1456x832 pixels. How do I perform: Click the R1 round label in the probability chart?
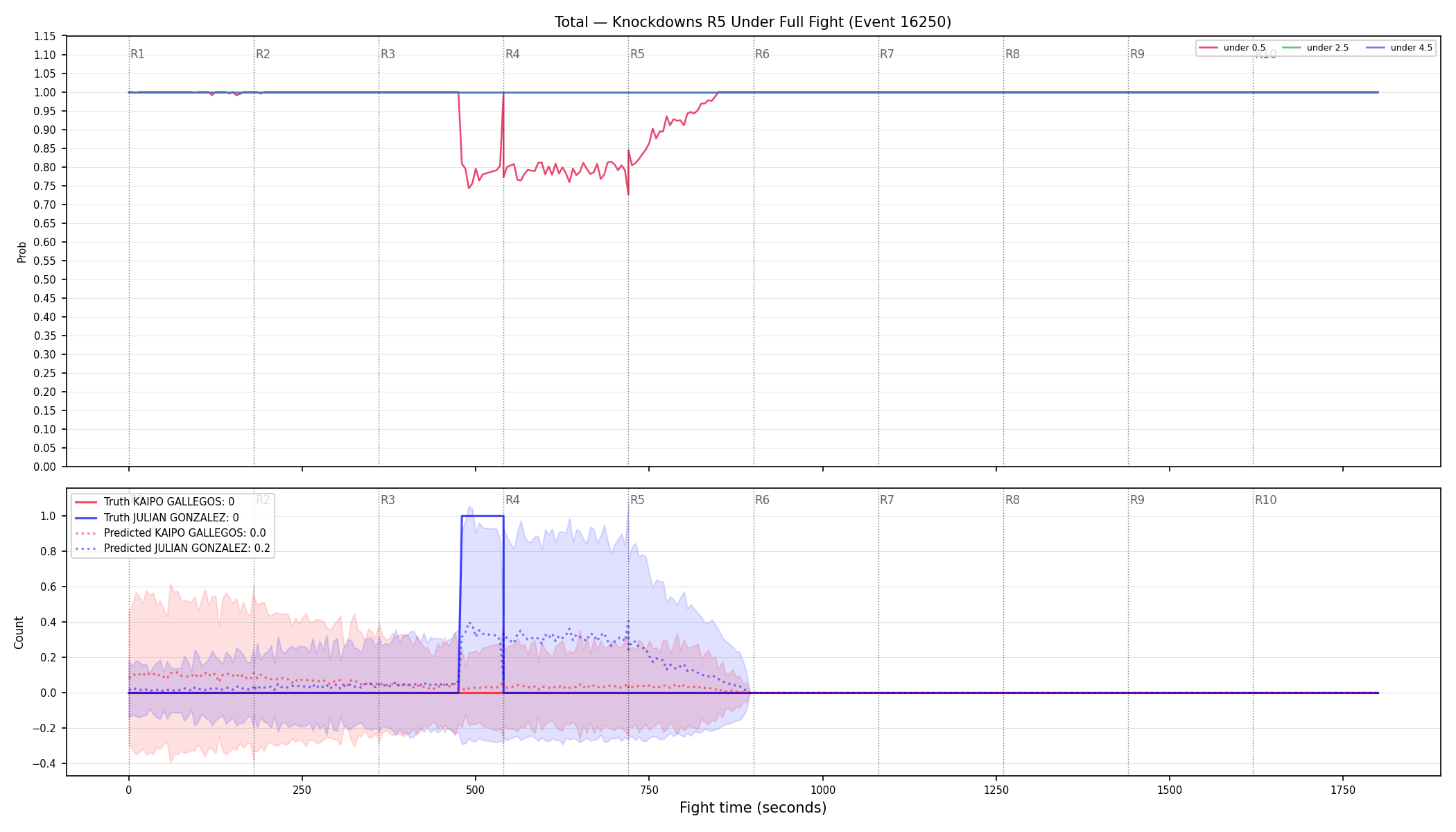[x=138, y=54]
